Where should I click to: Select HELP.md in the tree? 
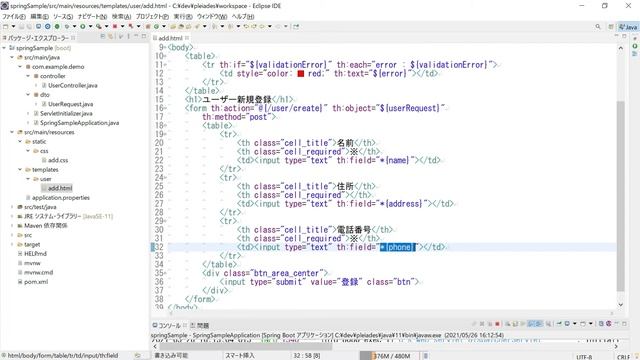pos(35,254)
